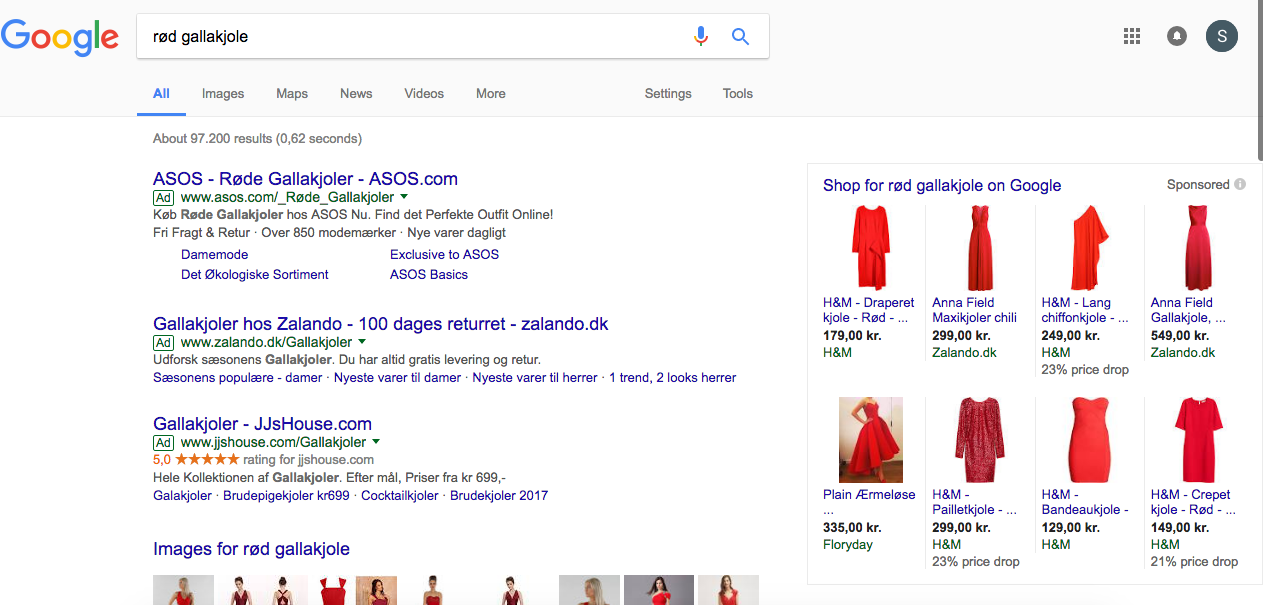Click the H&M - Draperet kjole title
The height and width of the screenshot is (605, 1263).
pyautogui.click(x=869, y=310)
